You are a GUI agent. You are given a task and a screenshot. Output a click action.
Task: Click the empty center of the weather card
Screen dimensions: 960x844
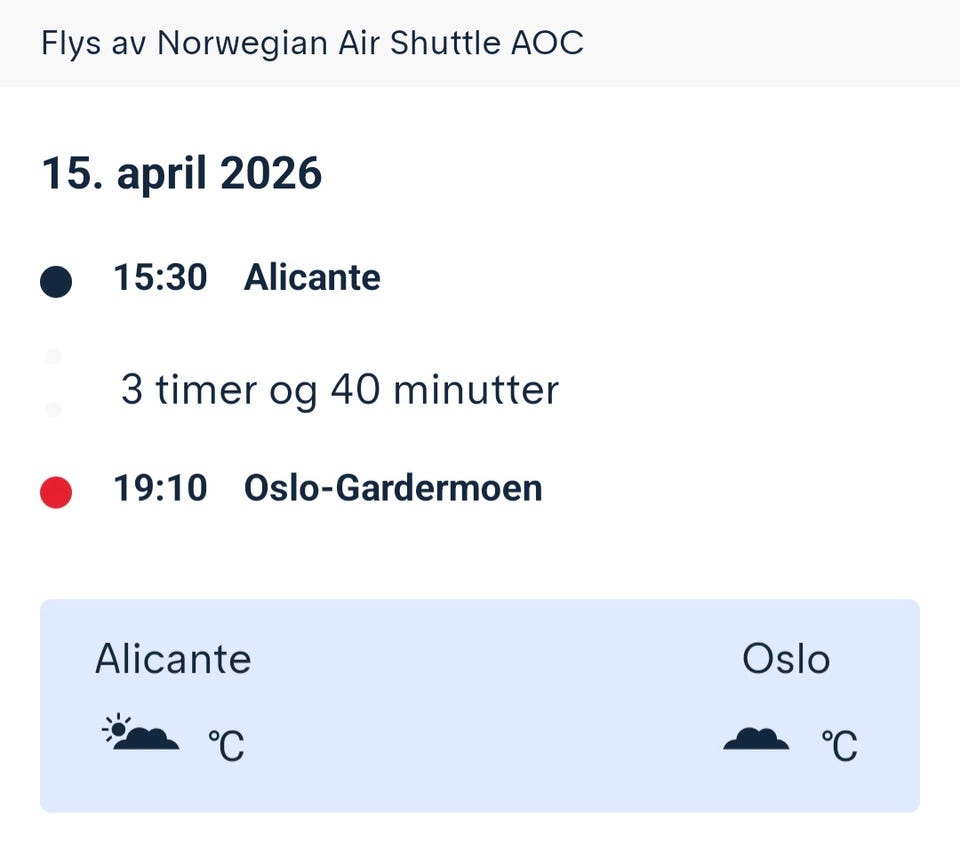pyautogui.click(x=480, y=706)
